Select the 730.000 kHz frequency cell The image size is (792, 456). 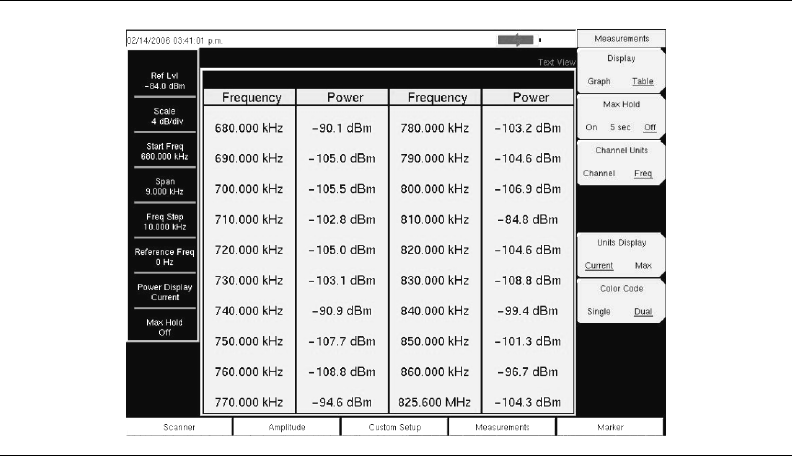click(249, 280)
